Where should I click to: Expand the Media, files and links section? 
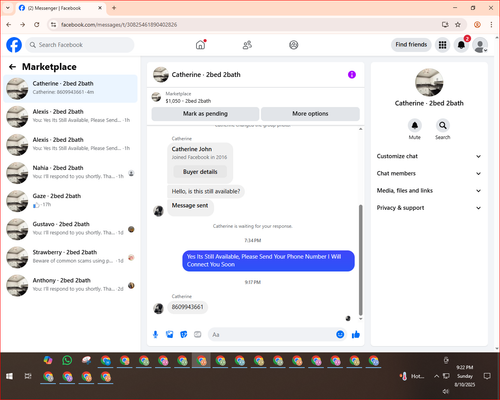coord(429,191)
